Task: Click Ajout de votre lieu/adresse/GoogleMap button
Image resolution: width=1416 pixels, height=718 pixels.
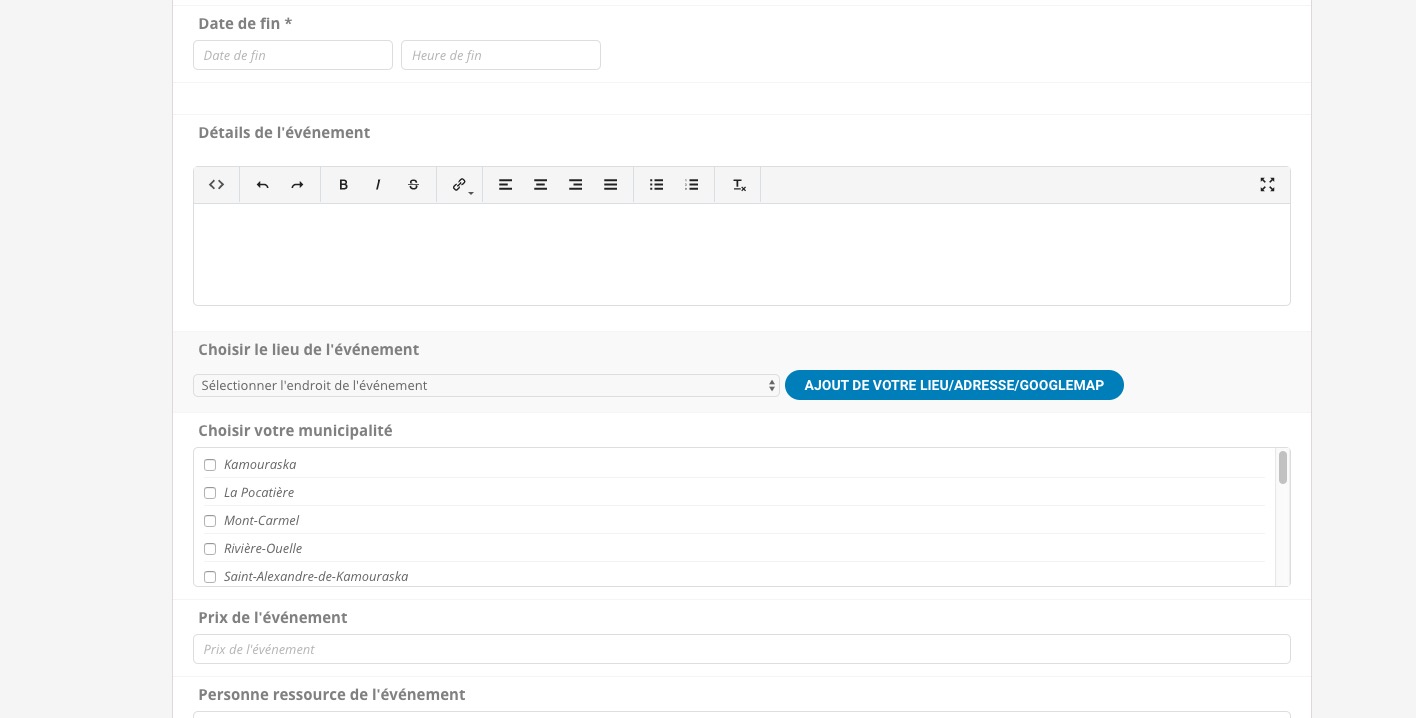Action: [954, 386]
